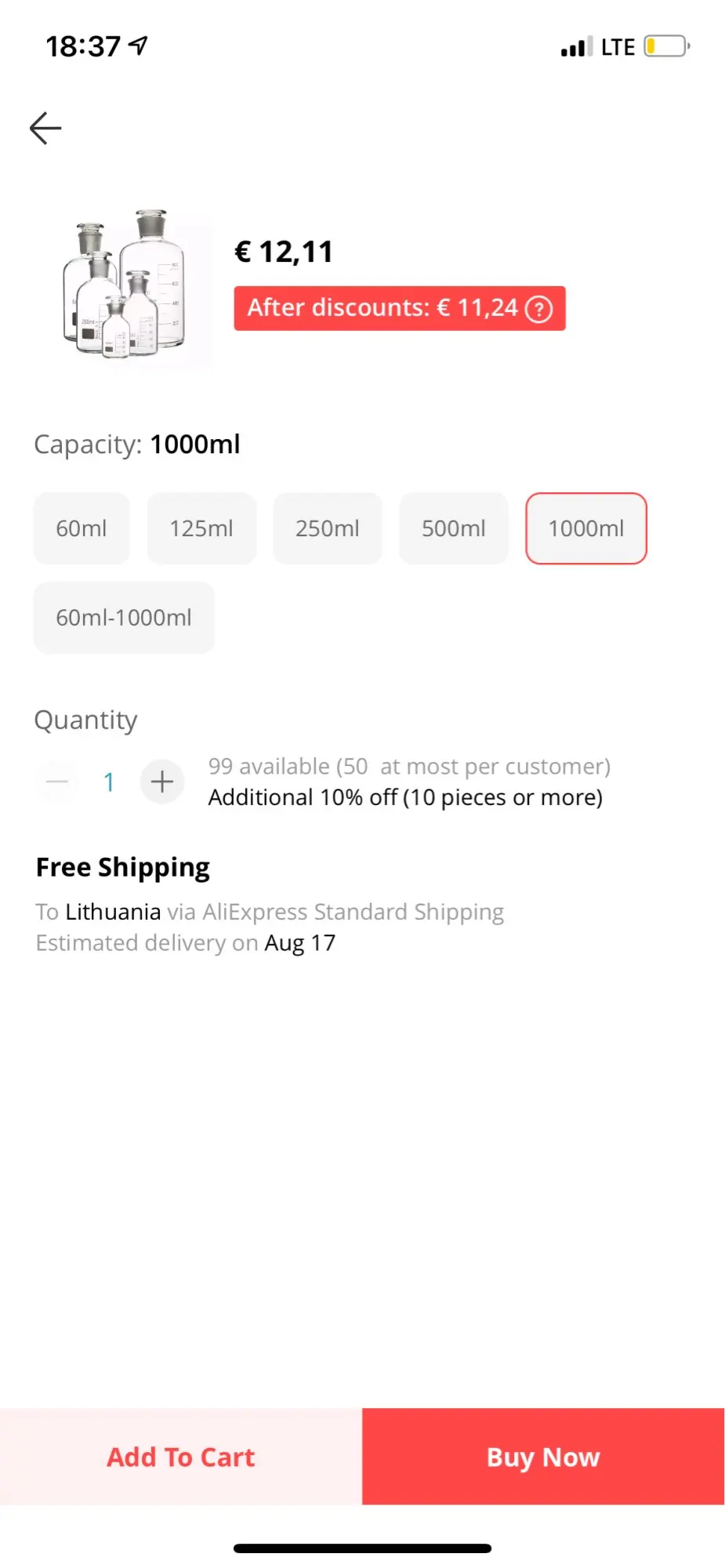Pick the 250ml capacity option
The height and width of the screenshot is (1568, 725).
pos(328,528)
